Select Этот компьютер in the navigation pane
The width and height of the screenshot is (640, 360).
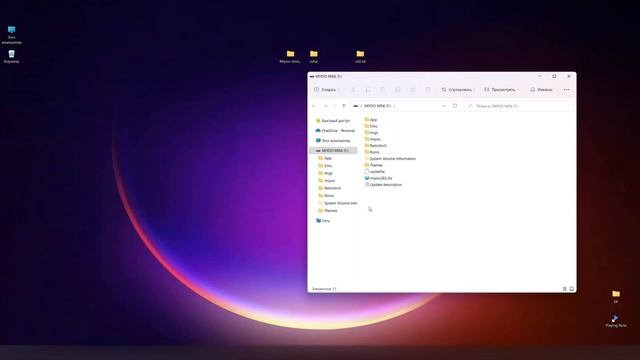coord(333,140)
